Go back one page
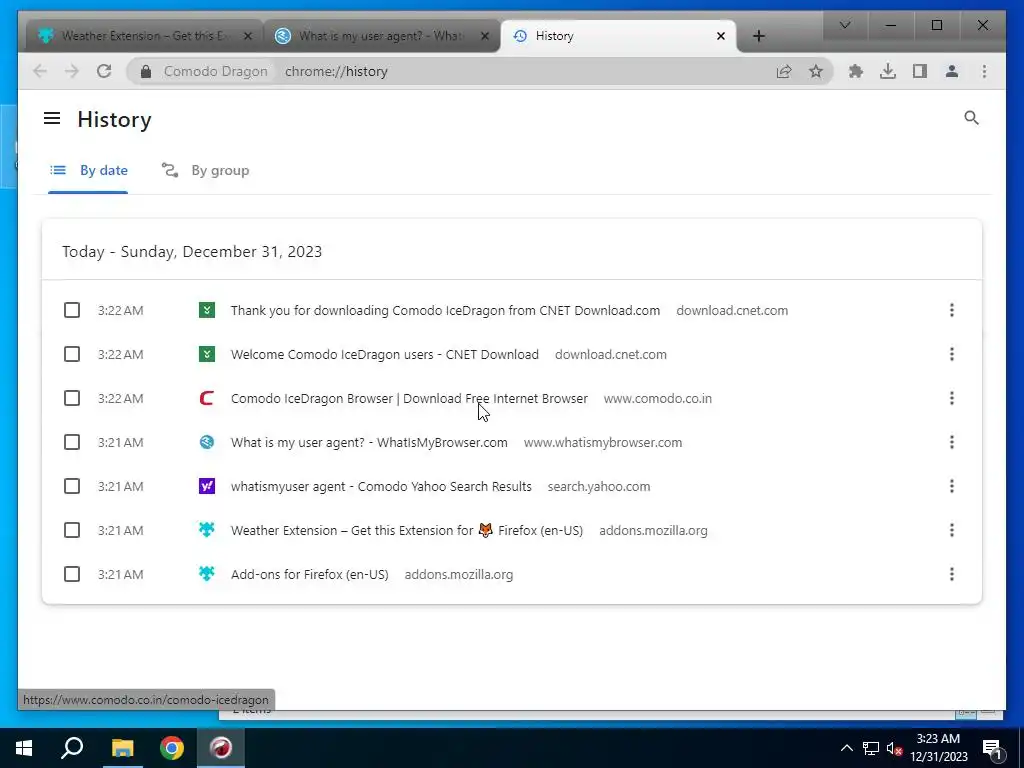 [x=40, y=71]
